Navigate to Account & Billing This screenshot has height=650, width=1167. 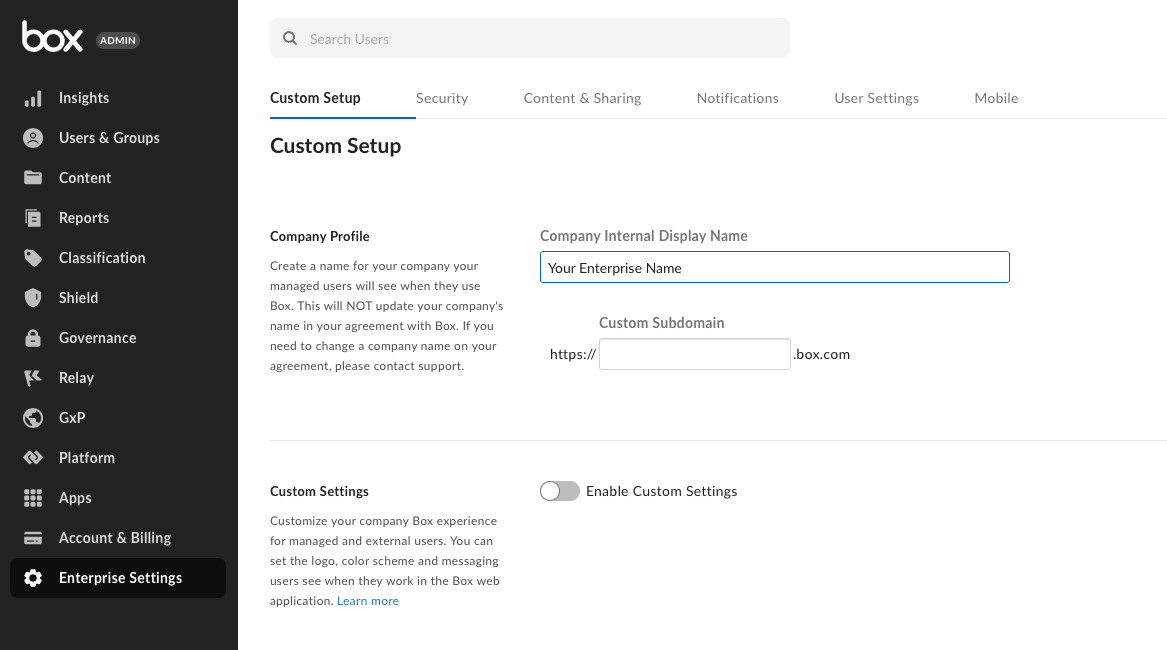click(x=113, y=538)
